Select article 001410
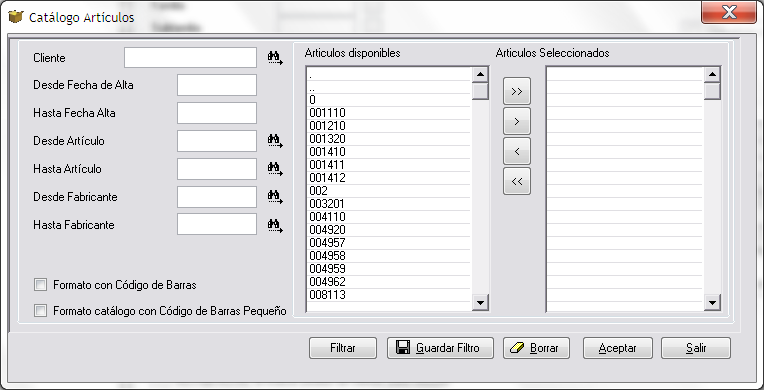This screenshot has height=390, width=764. pyautogui.click(x=389, y=152)
